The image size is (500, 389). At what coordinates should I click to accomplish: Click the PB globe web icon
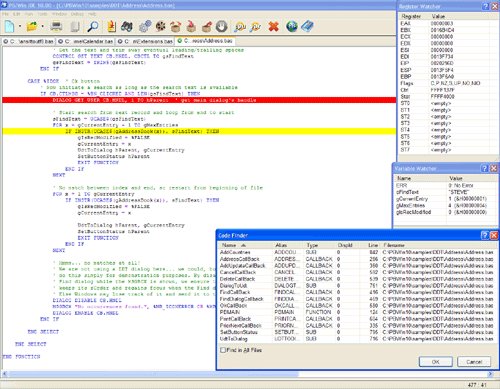pyautogui.click(x=292, y=26)
